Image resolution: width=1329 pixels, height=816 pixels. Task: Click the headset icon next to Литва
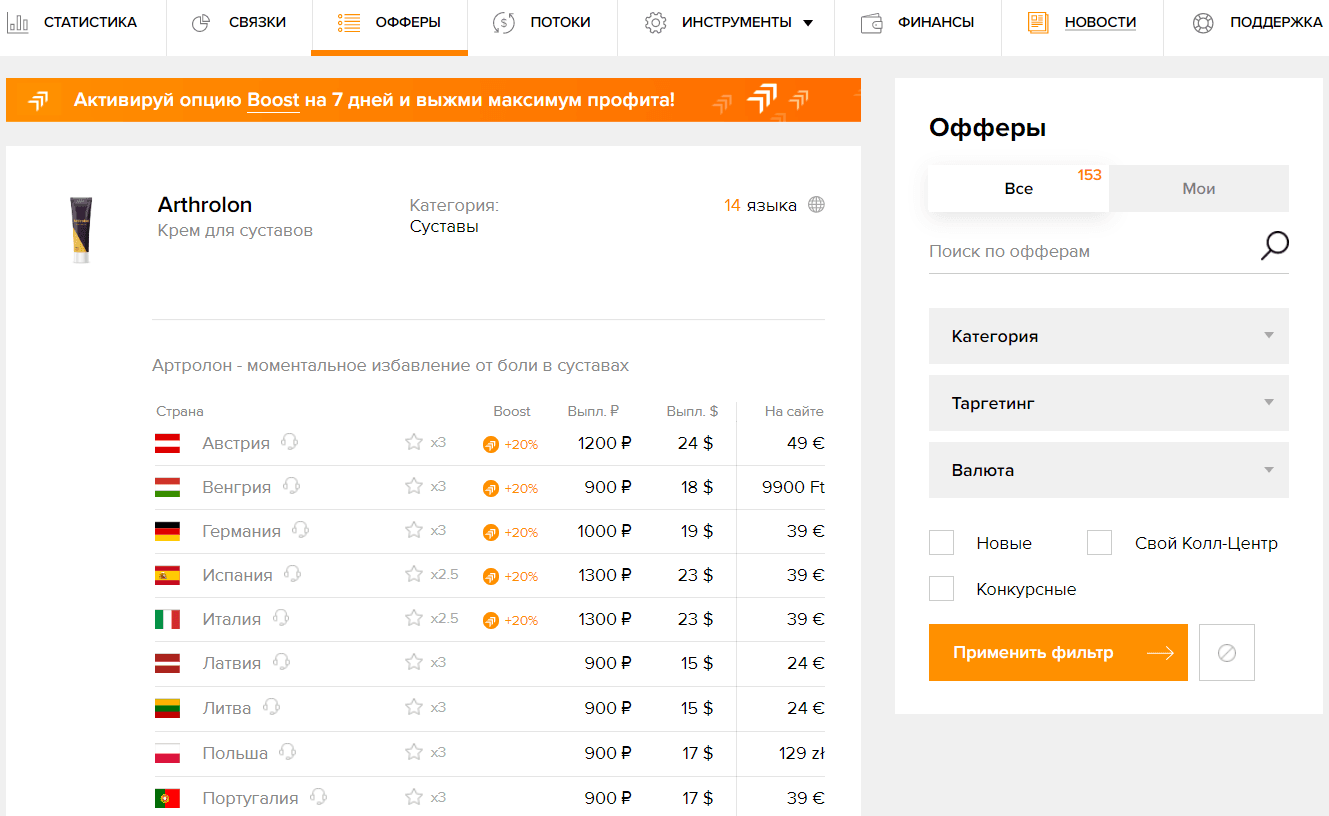[x=271, y=707]
